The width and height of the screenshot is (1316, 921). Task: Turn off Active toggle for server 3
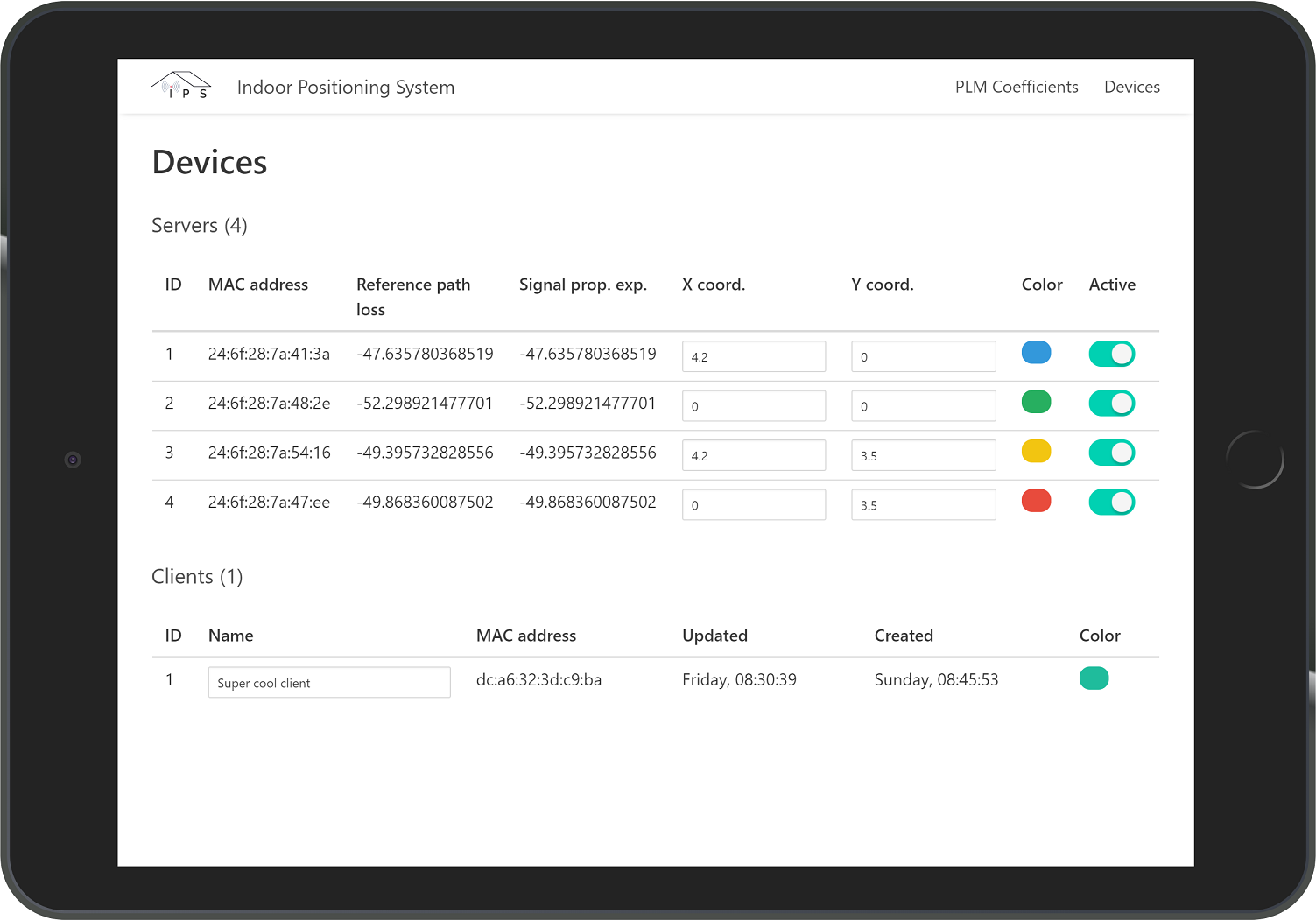point(1111,453)
